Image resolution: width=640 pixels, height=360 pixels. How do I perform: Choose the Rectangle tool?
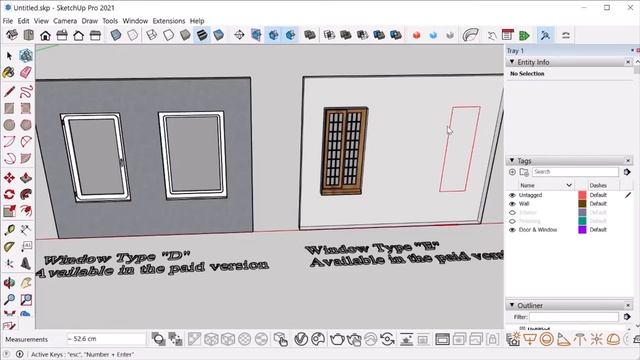click(x=9, y=108)
